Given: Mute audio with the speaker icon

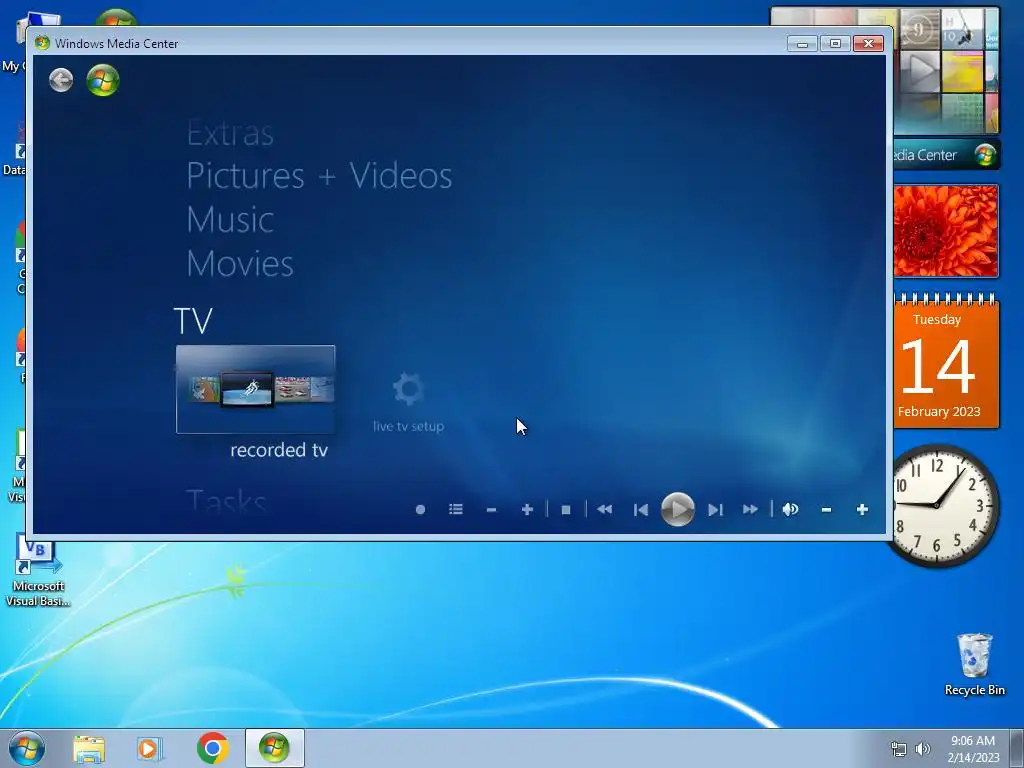Looking at the screenshot, I should point(790,509).
